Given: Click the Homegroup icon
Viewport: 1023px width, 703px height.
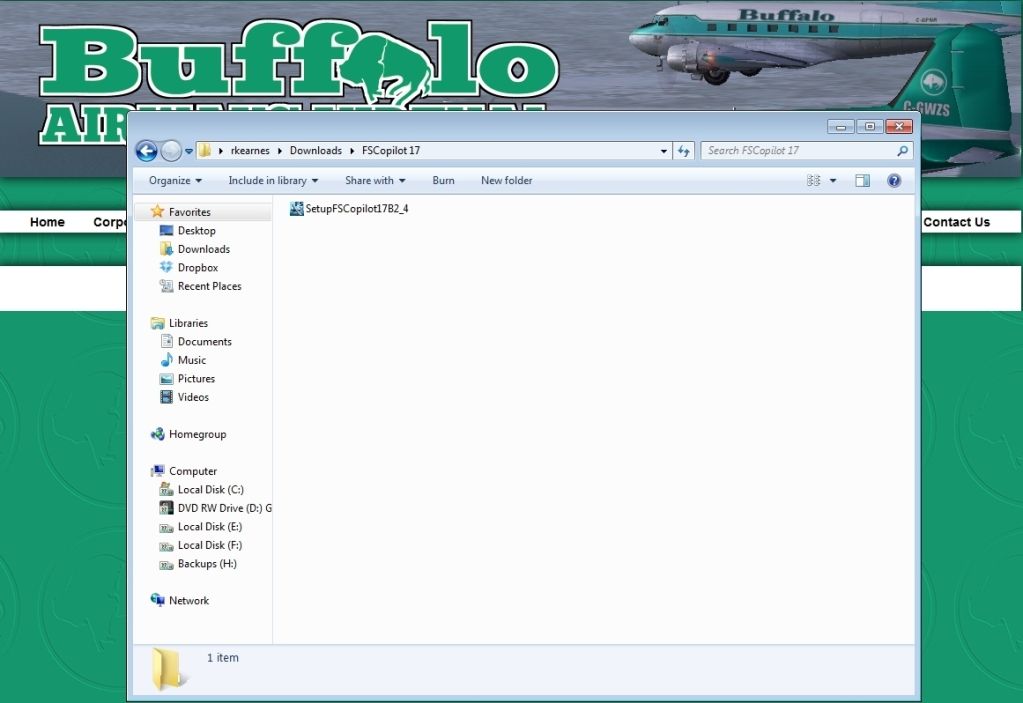Looking at the screenshot, I should click(x=157, y=434).
